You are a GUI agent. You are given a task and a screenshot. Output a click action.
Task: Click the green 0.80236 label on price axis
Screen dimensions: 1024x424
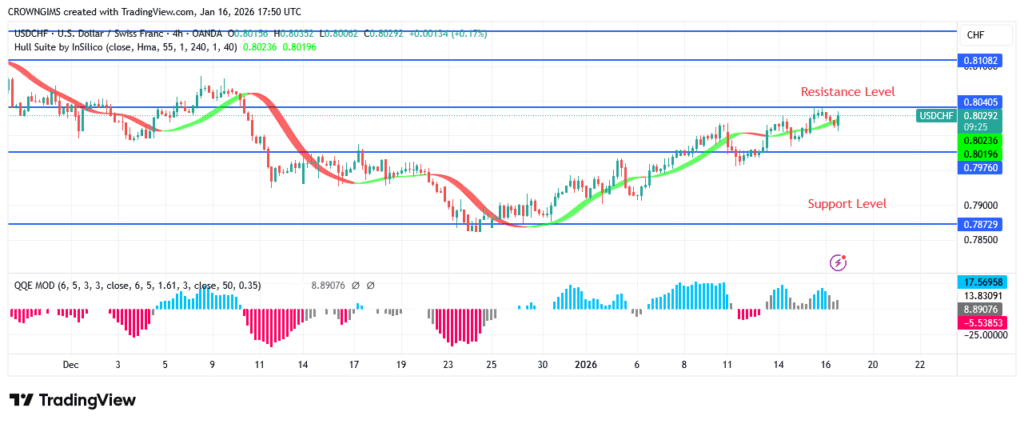pos(980,140)
